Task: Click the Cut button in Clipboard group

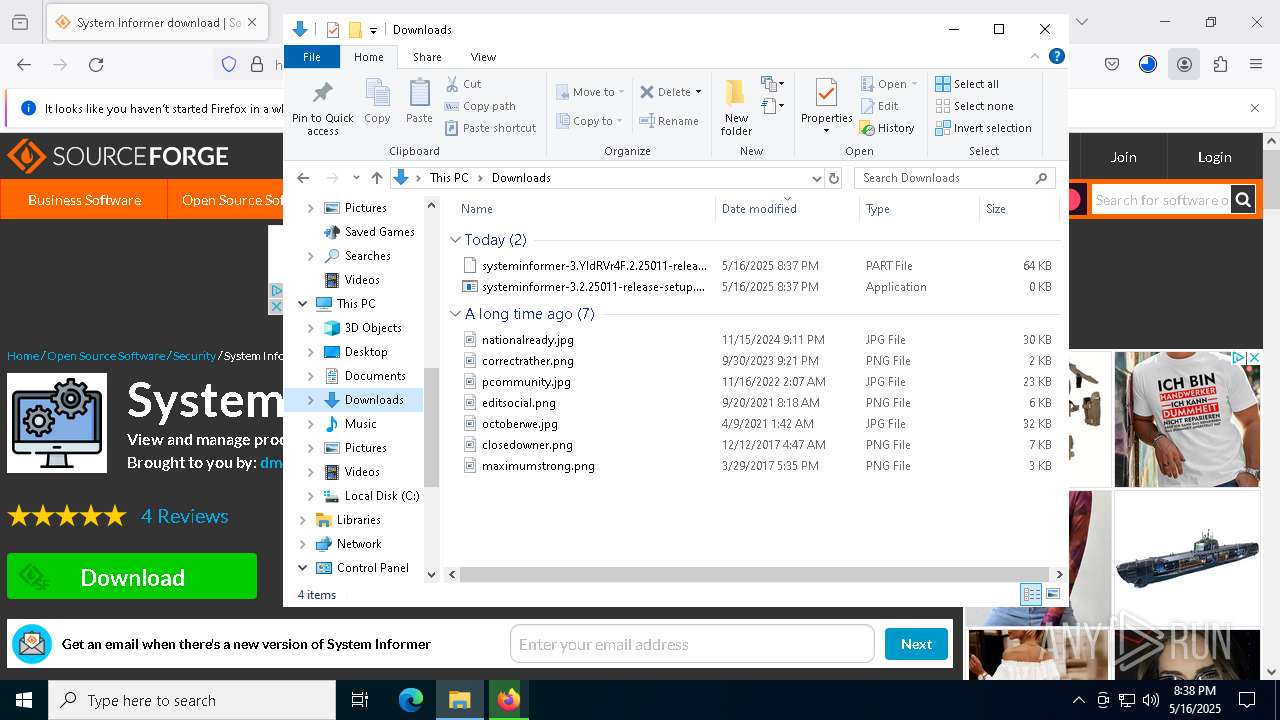Action: point(463,84)
